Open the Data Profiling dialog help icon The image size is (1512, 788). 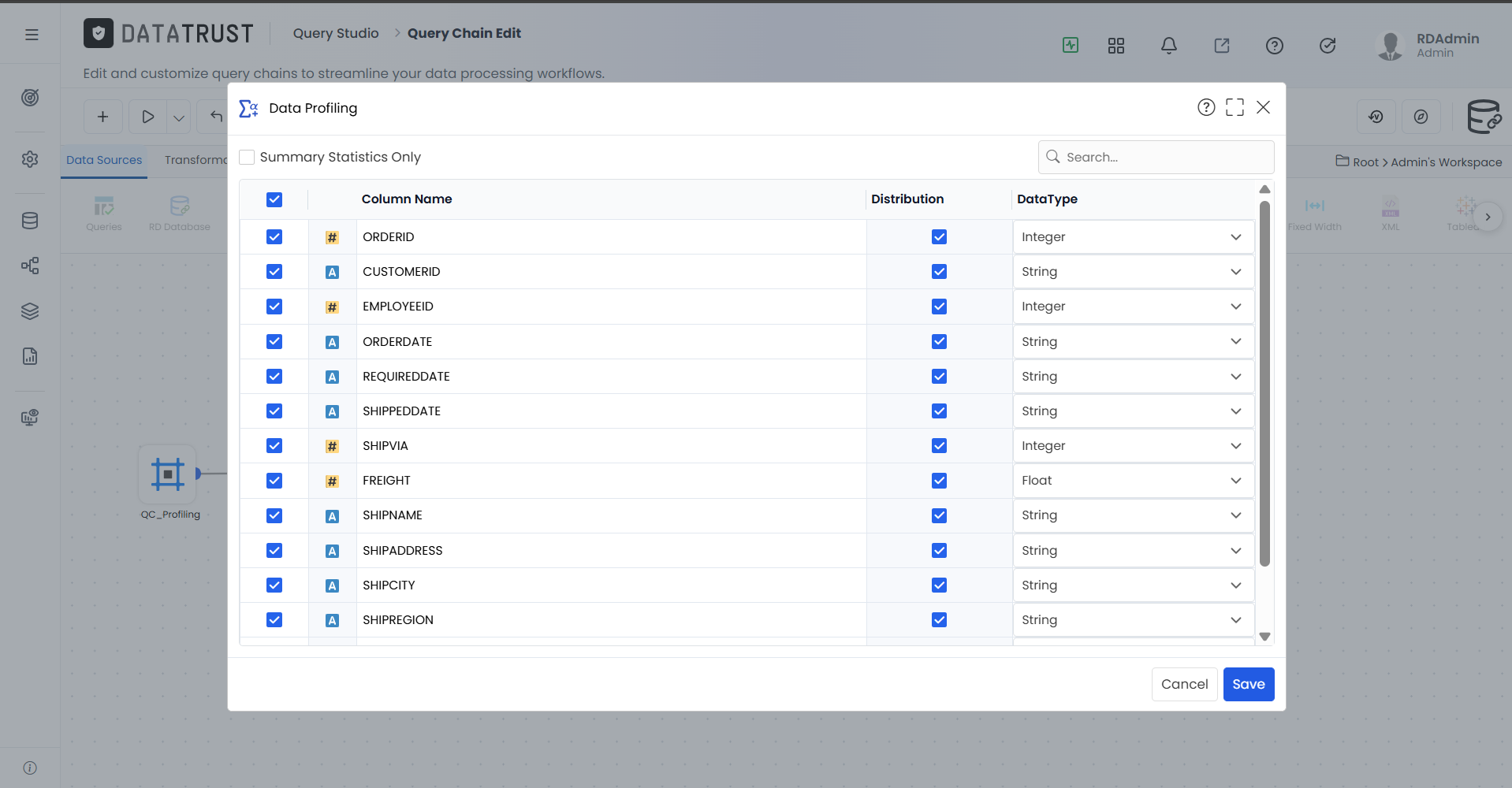(x=1206, y=107)
